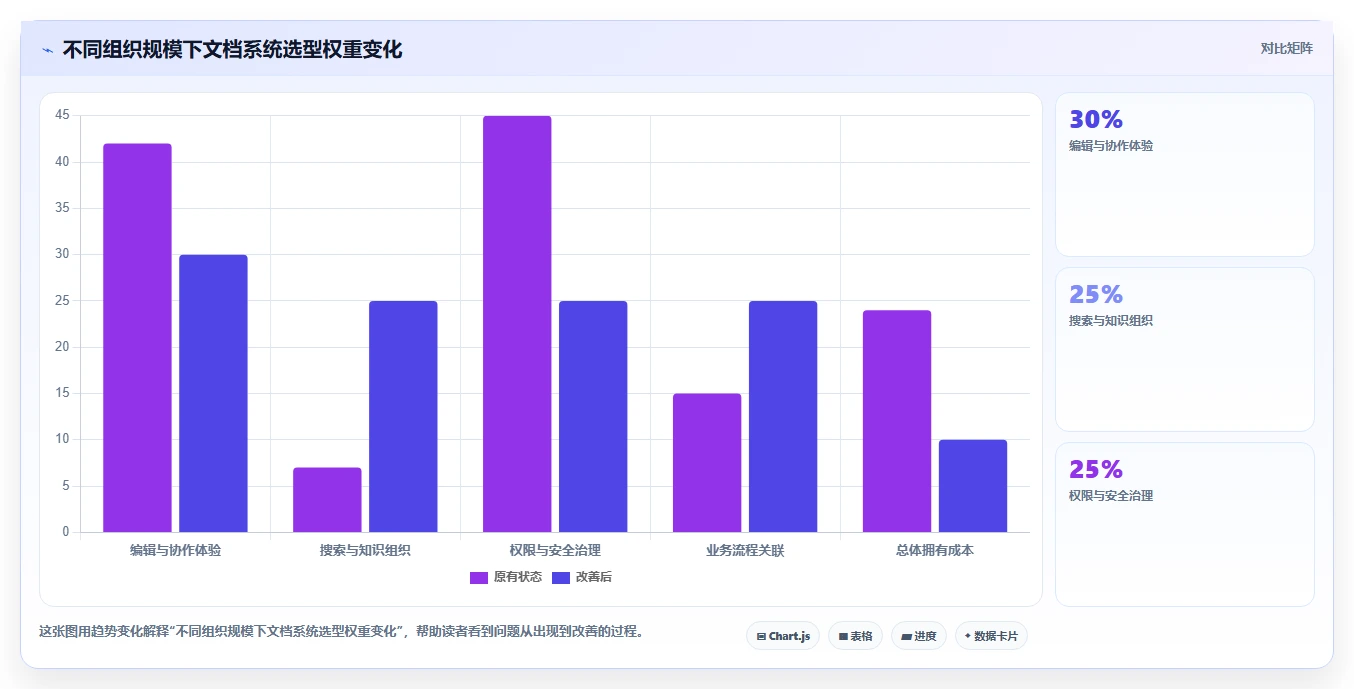
Task: Open the 25% 权限与安全治理 card
Action: tap(1185, 524)
